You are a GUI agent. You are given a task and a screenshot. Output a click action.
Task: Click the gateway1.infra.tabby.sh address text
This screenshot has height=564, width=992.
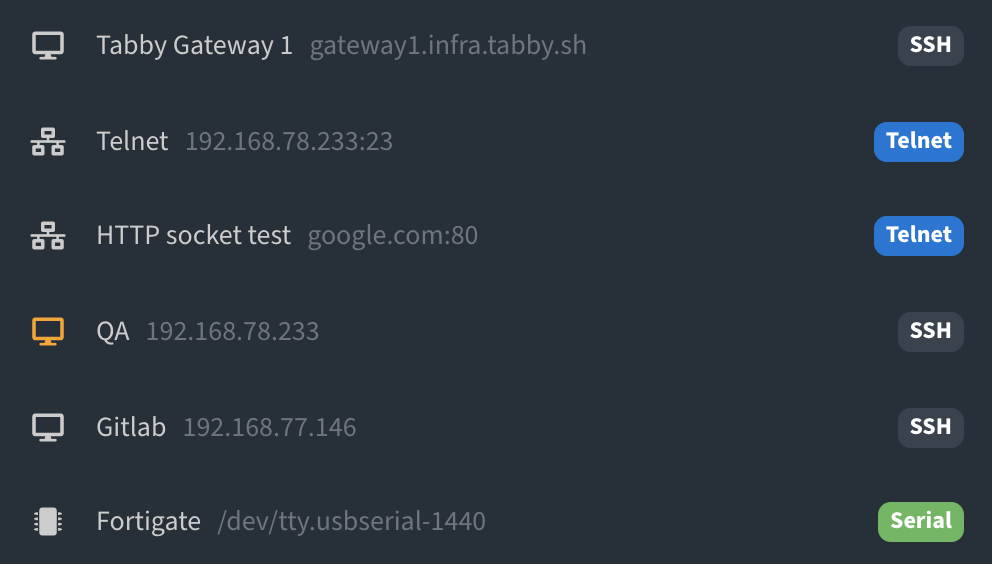tap(448, 46)
